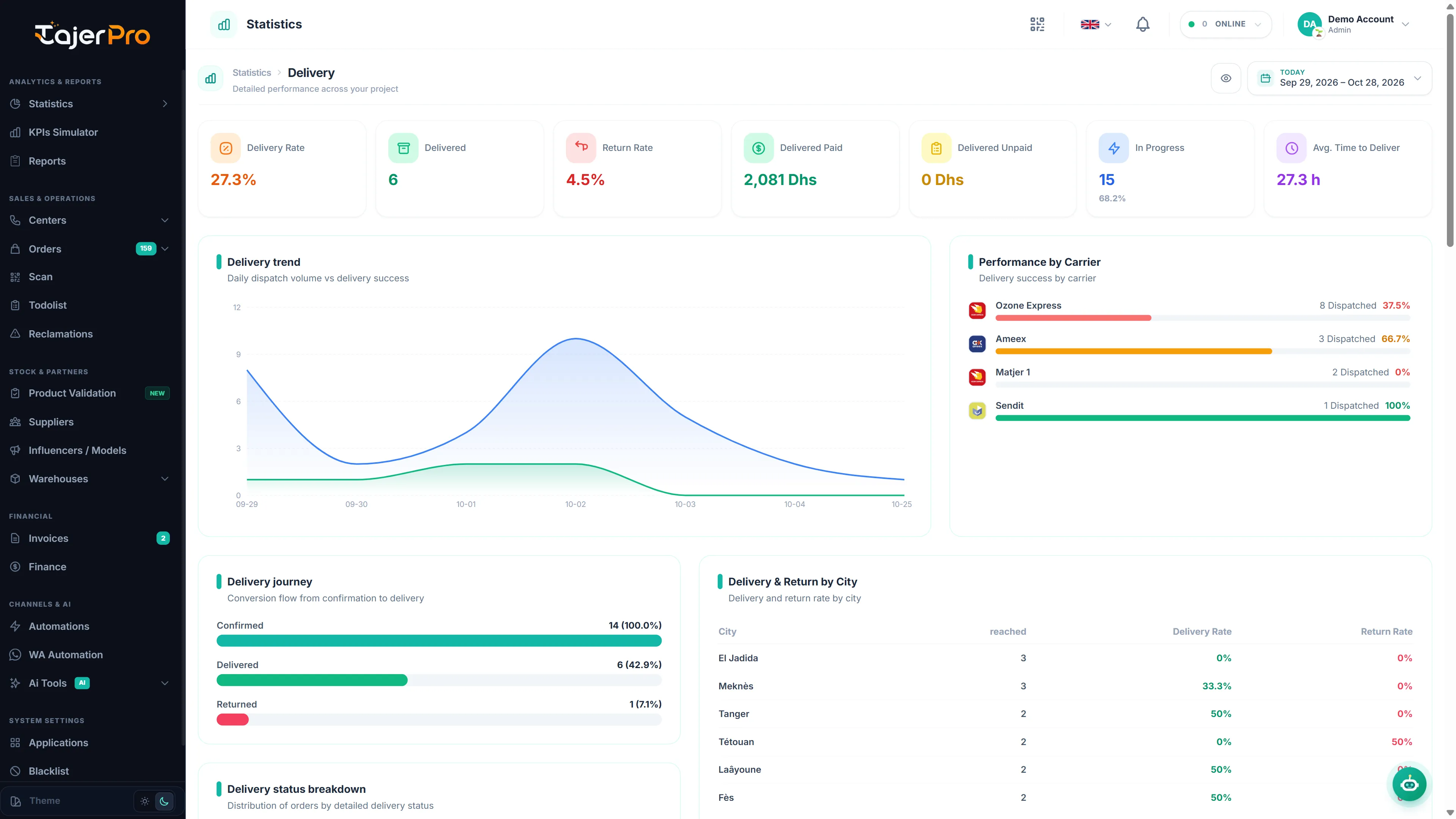The image size is (1456, 819).
Task: Click the Ameex carrier logo
Action: point(977,344)
